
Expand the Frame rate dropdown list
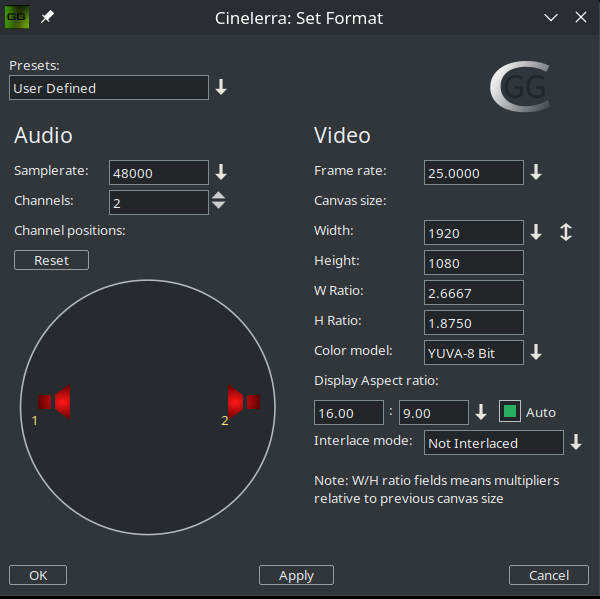click(x=536, y=172)
